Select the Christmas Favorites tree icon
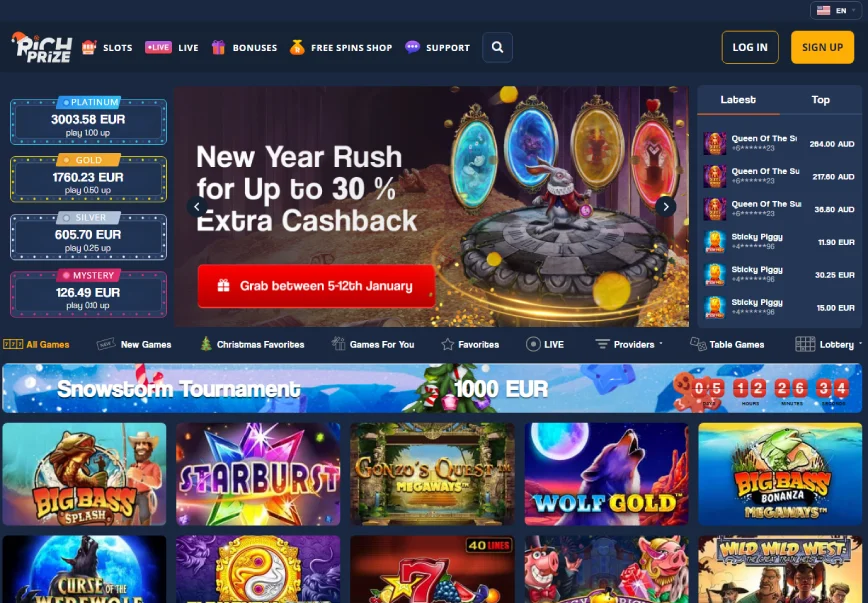This screenshot has height=603, width=868. coord(206,344)
